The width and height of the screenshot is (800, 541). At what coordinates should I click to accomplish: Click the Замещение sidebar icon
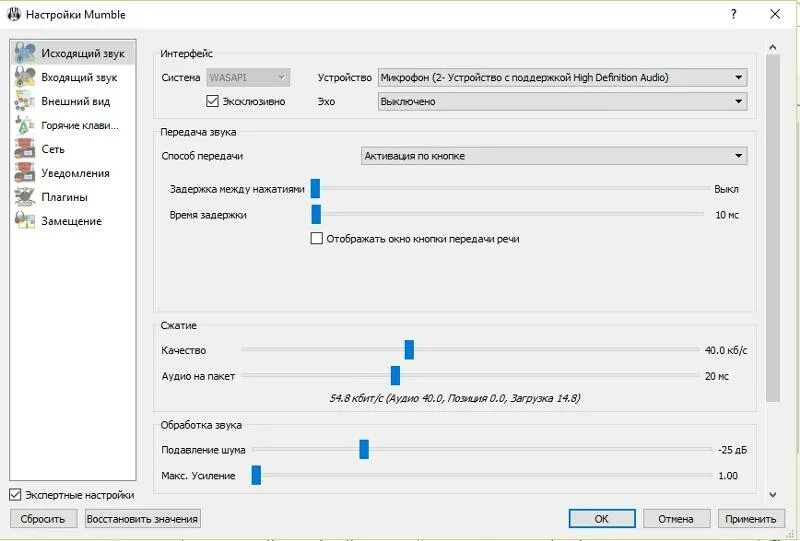(x=24, y=220)
